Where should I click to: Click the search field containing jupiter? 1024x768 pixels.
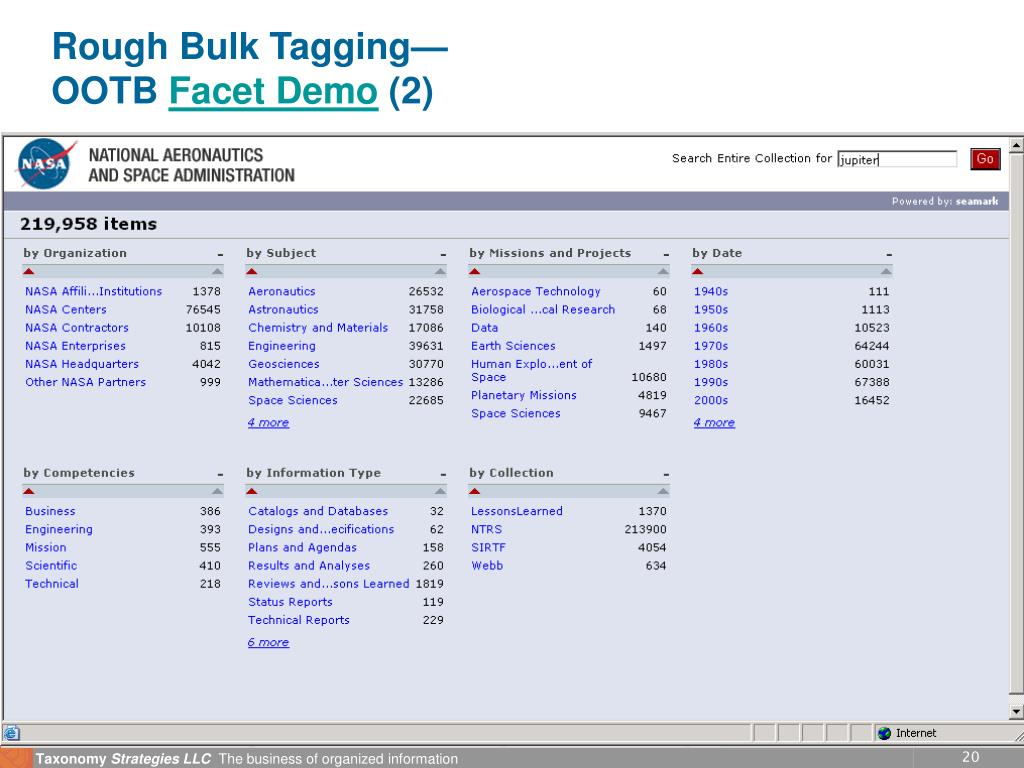897,159
